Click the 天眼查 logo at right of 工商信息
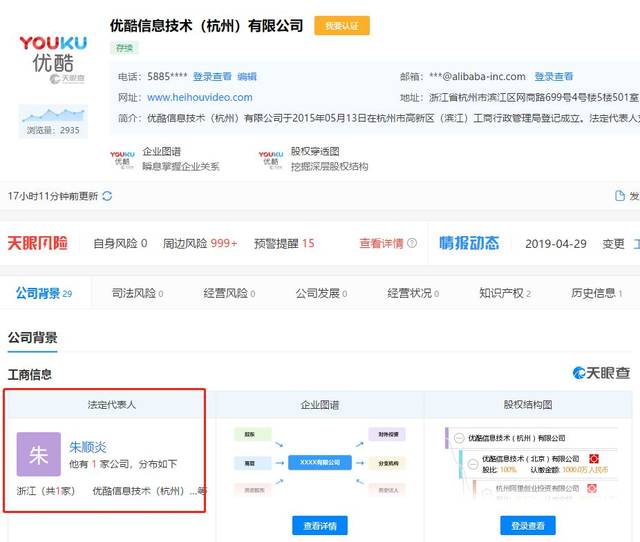The height and width of the screenshot is (542, 640). tap(601, 373)
